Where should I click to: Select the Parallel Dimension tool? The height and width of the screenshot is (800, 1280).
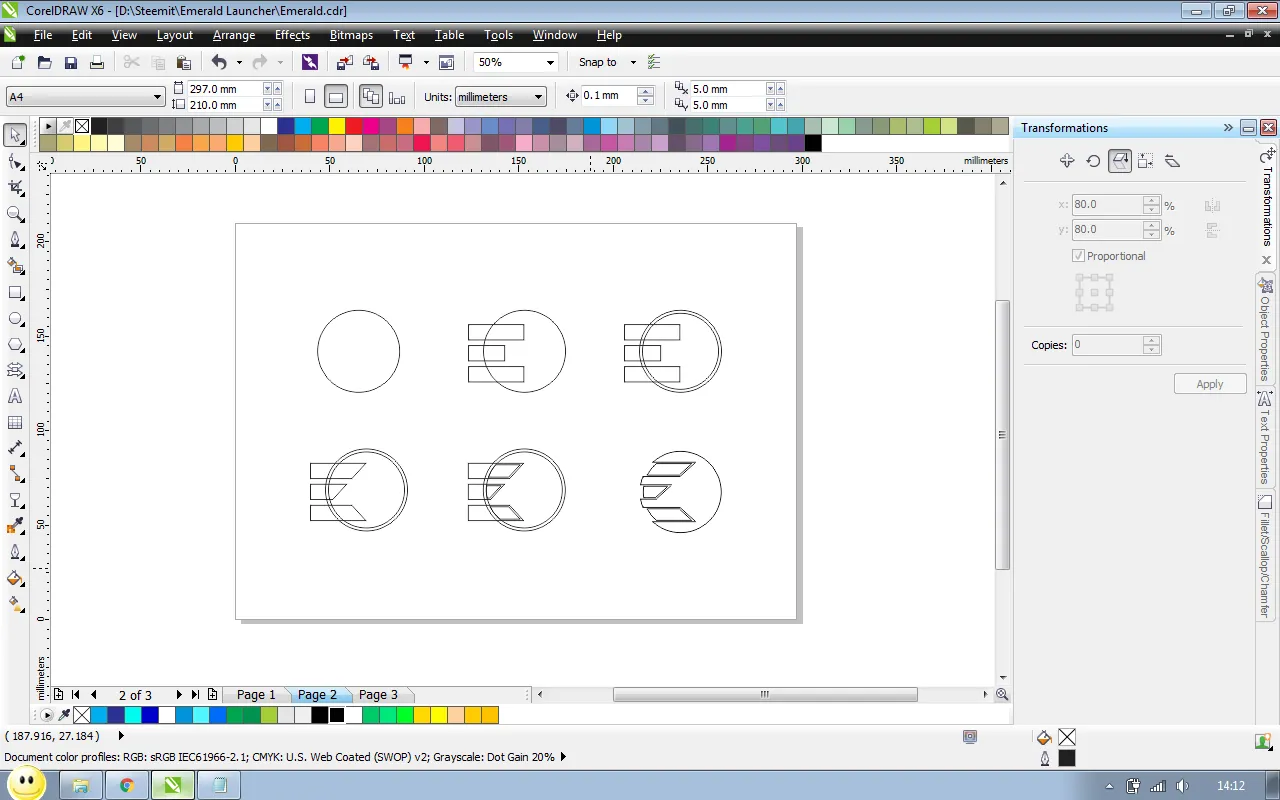[15, 448]
